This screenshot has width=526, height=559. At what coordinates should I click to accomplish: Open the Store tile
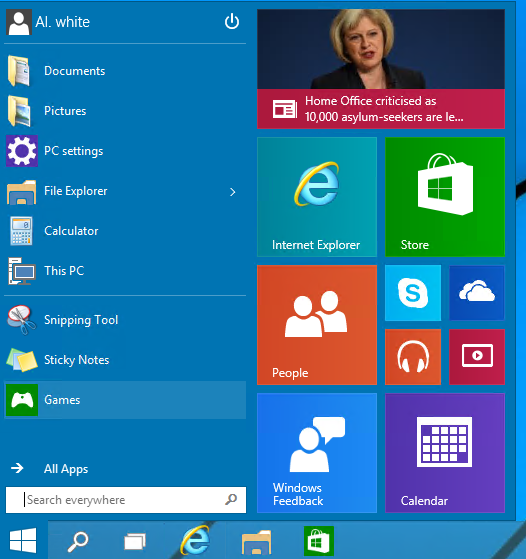pyautogui.click(x=445, y=197)
